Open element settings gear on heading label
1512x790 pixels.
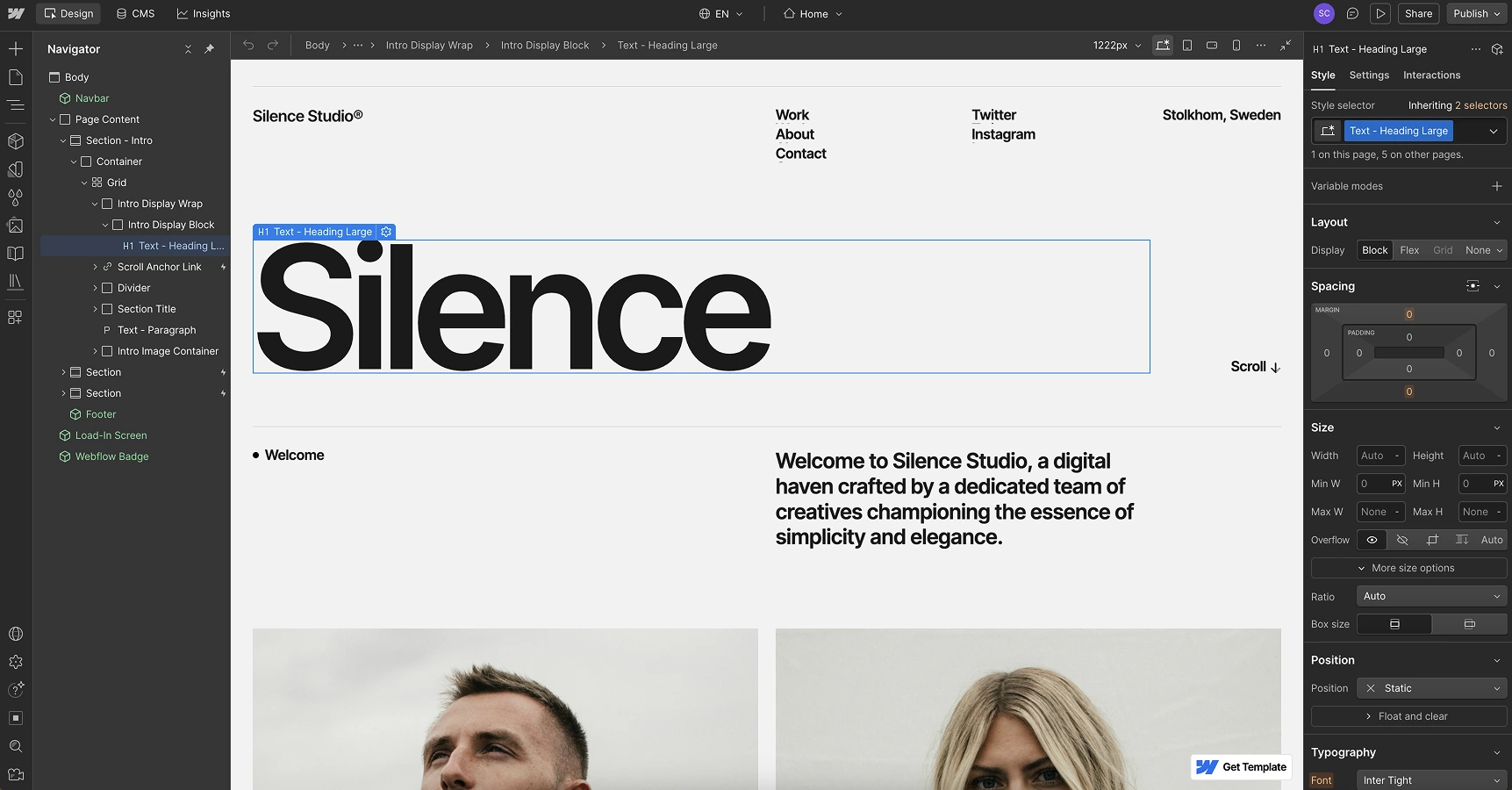click(386, 232)
